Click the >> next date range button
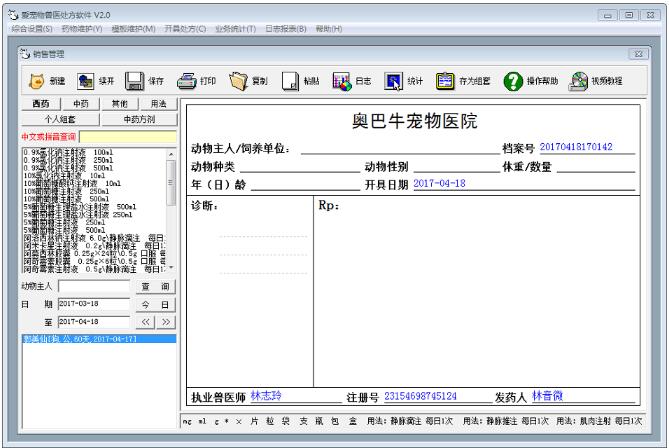Screen dimensions: 669x448 click(165, 321)
